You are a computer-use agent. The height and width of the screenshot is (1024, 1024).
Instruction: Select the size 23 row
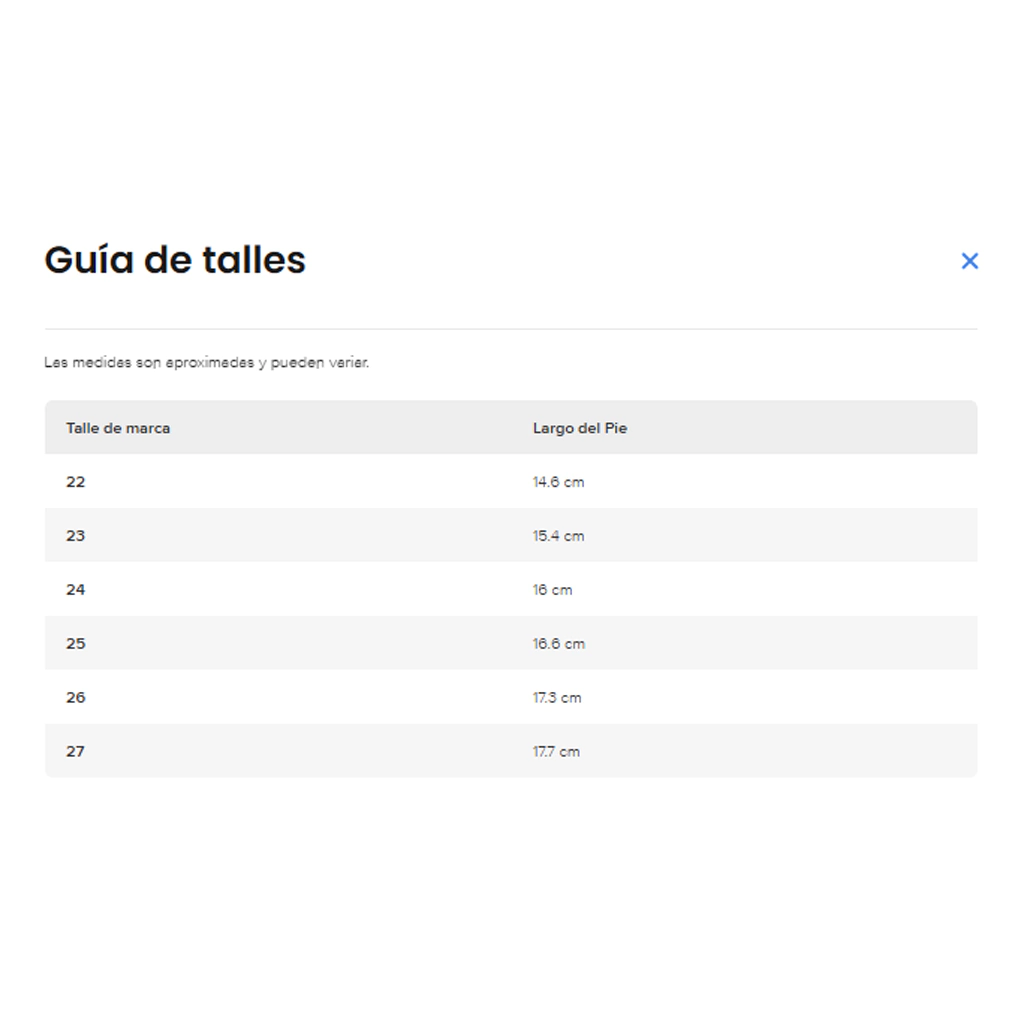(76, 536)
